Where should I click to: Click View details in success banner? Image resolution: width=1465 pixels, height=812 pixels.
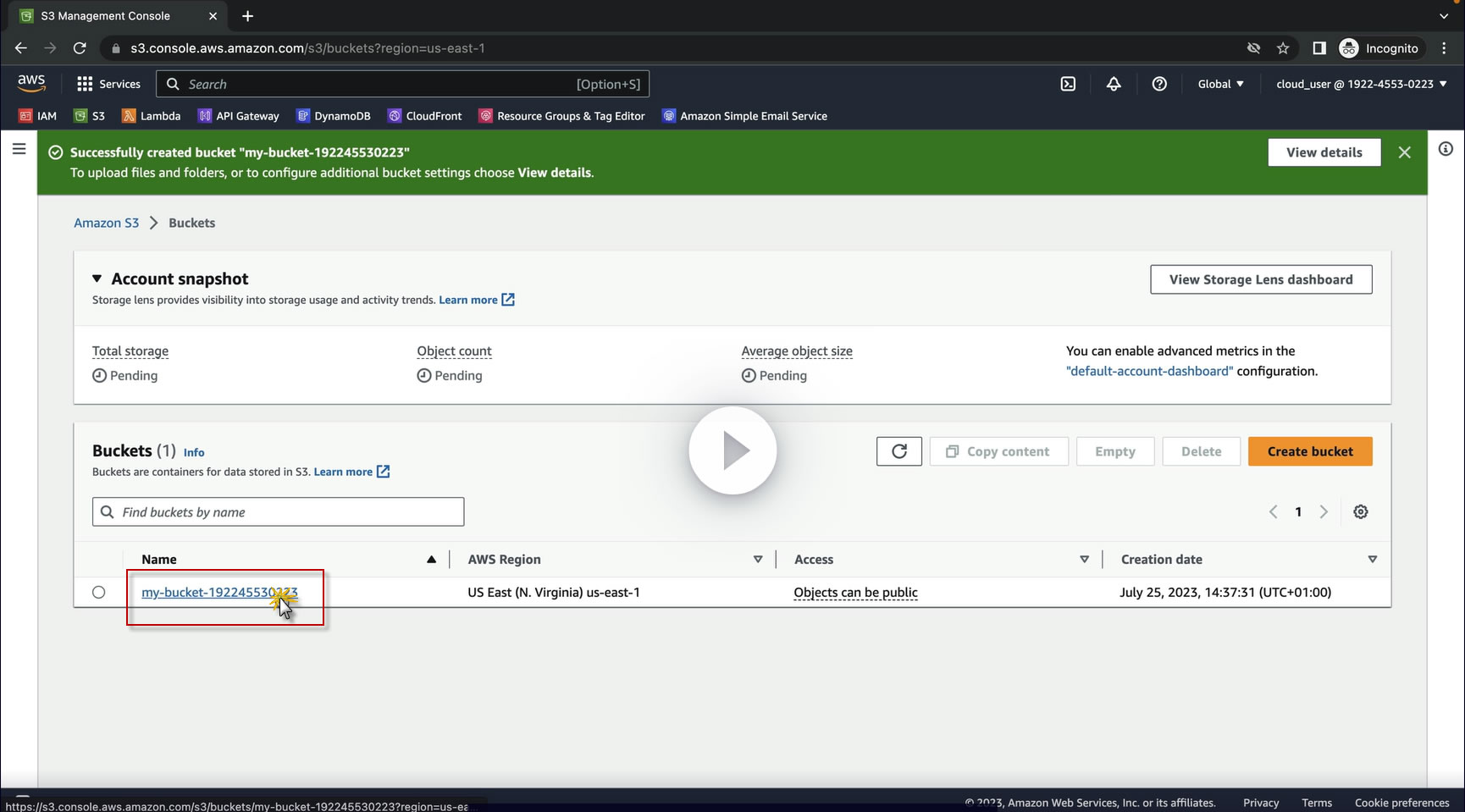[1324, 152]
